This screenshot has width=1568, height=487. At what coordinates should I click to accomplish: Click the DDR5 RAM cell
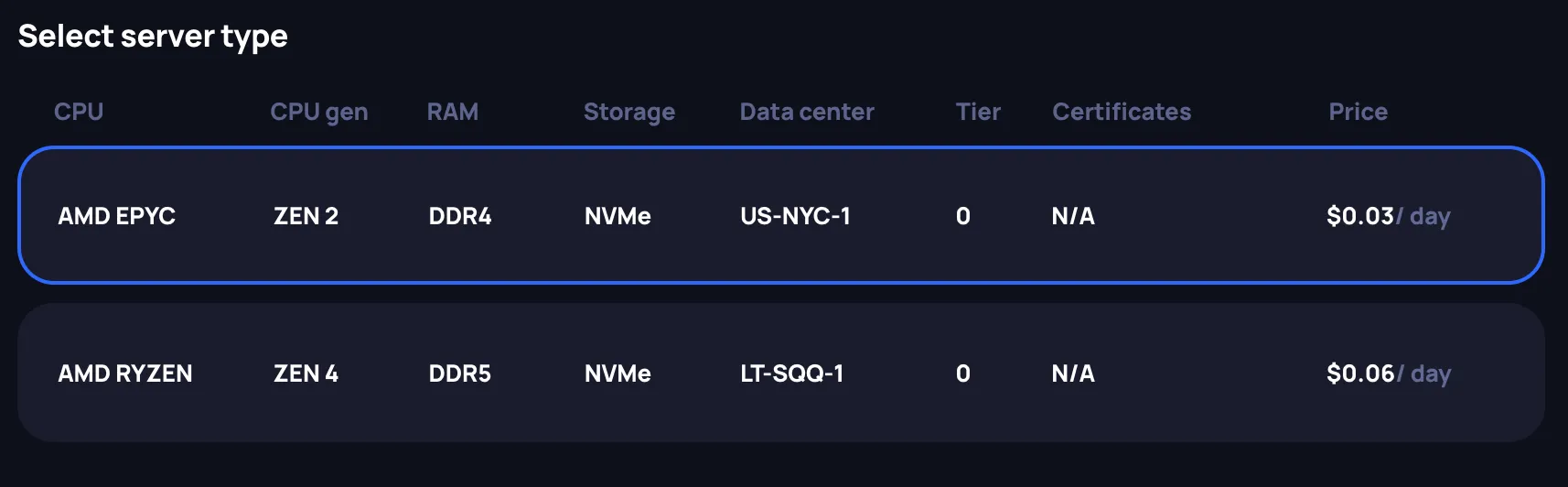(x=460, y=373)
